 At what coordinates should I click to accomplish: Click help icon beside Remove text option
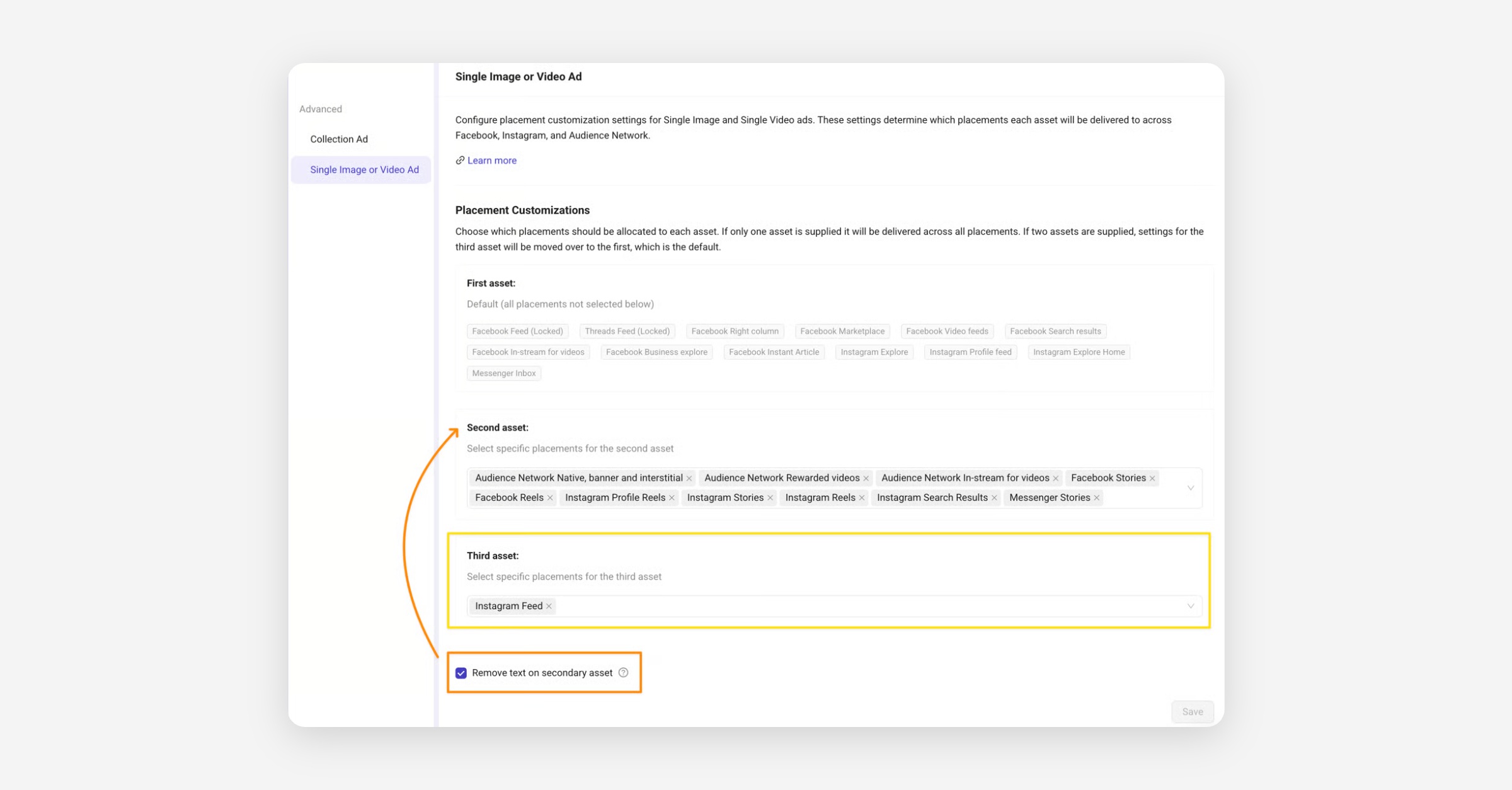pos(623,672)
